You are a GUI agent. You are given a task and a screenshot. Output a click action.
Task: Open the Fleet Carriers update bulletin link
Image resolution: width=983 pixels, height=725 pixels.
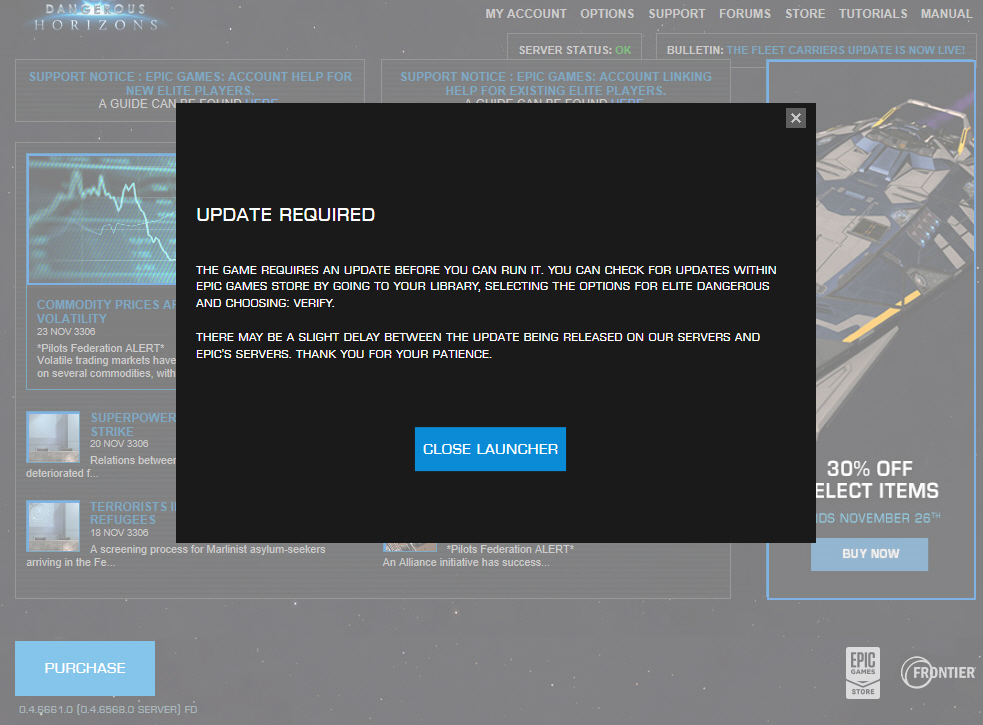point(845,50)
